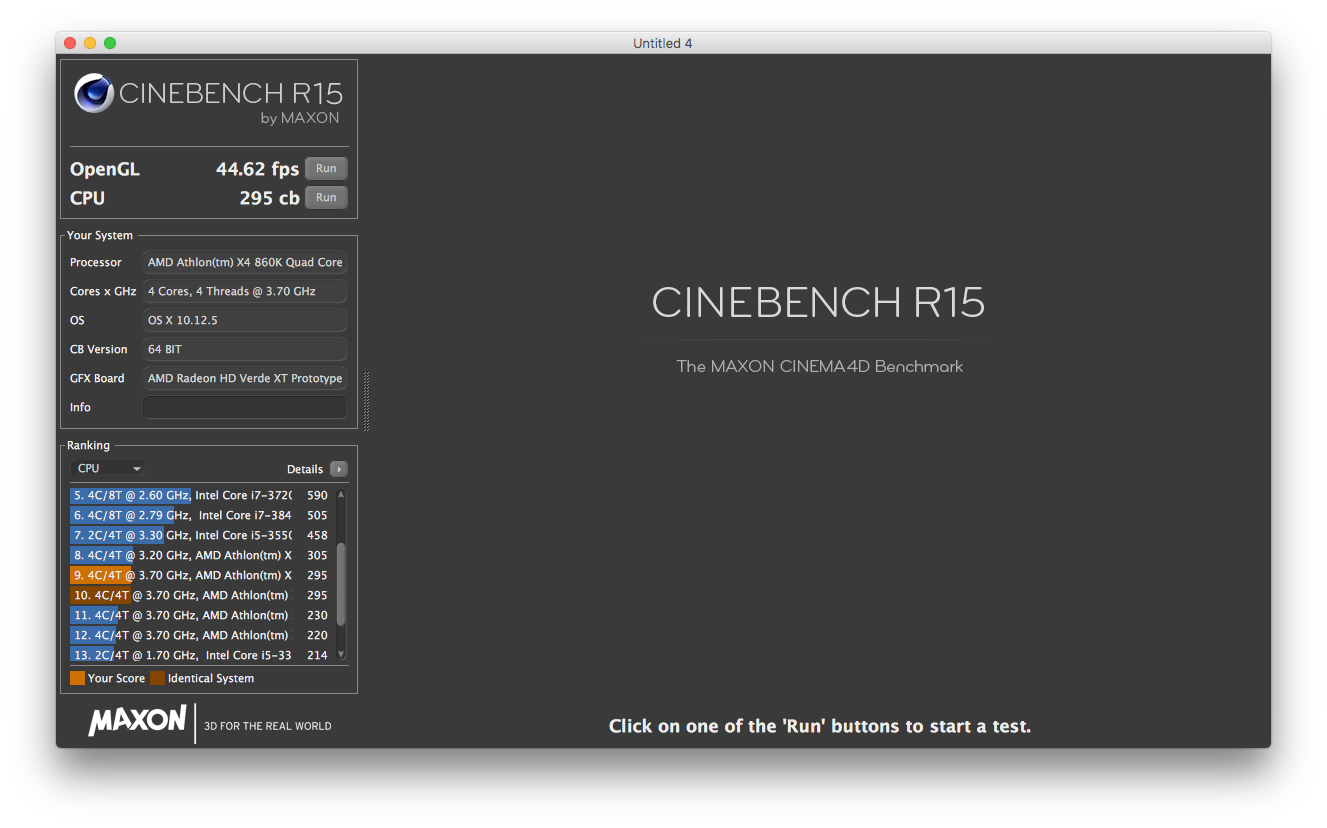Click the Cores x GHz value field
Viewport: 1327px width, 828px height.
245,291
